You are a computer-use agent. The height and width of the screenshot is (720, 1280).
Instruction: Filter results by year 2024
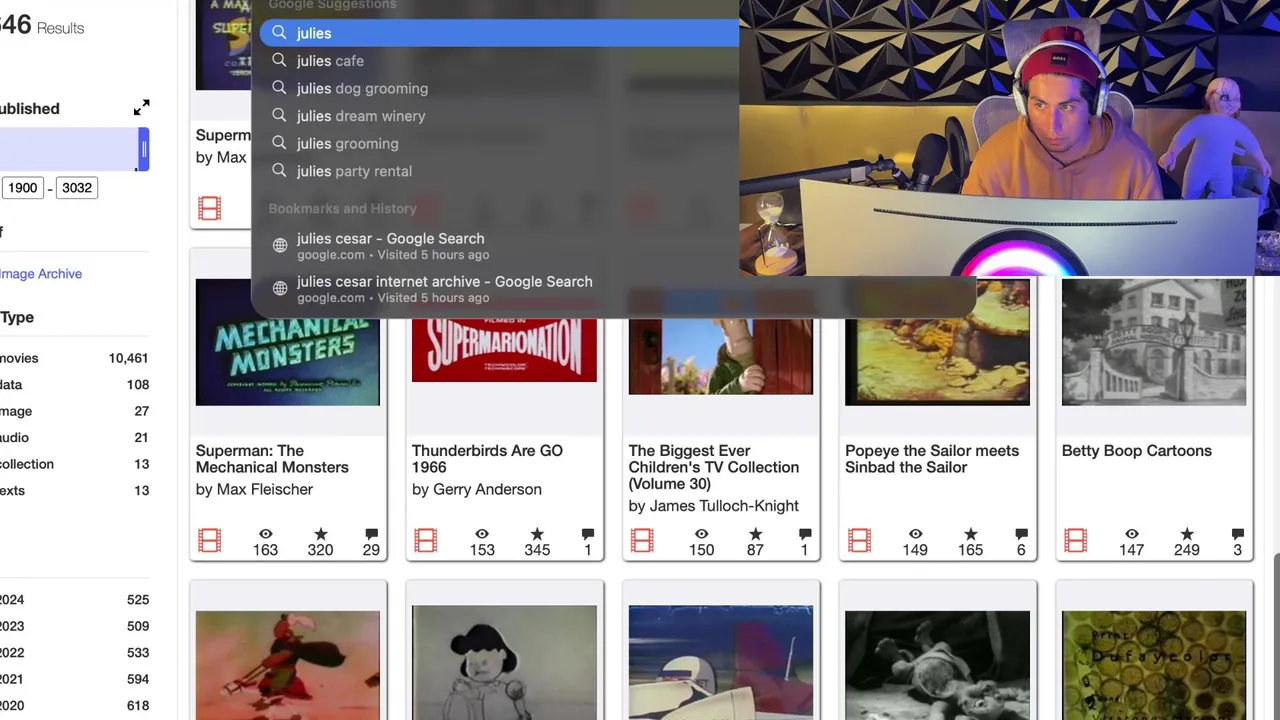click(12, 600)
